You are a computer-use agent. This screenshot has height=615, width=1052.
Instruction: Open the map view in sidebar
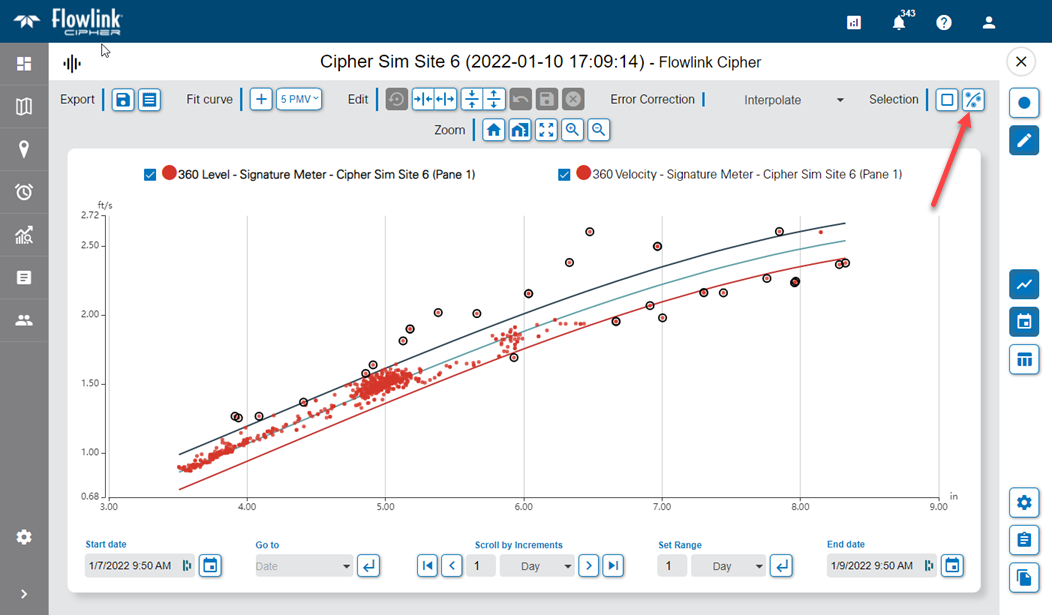pyautogui.click(x=24, y=106)
